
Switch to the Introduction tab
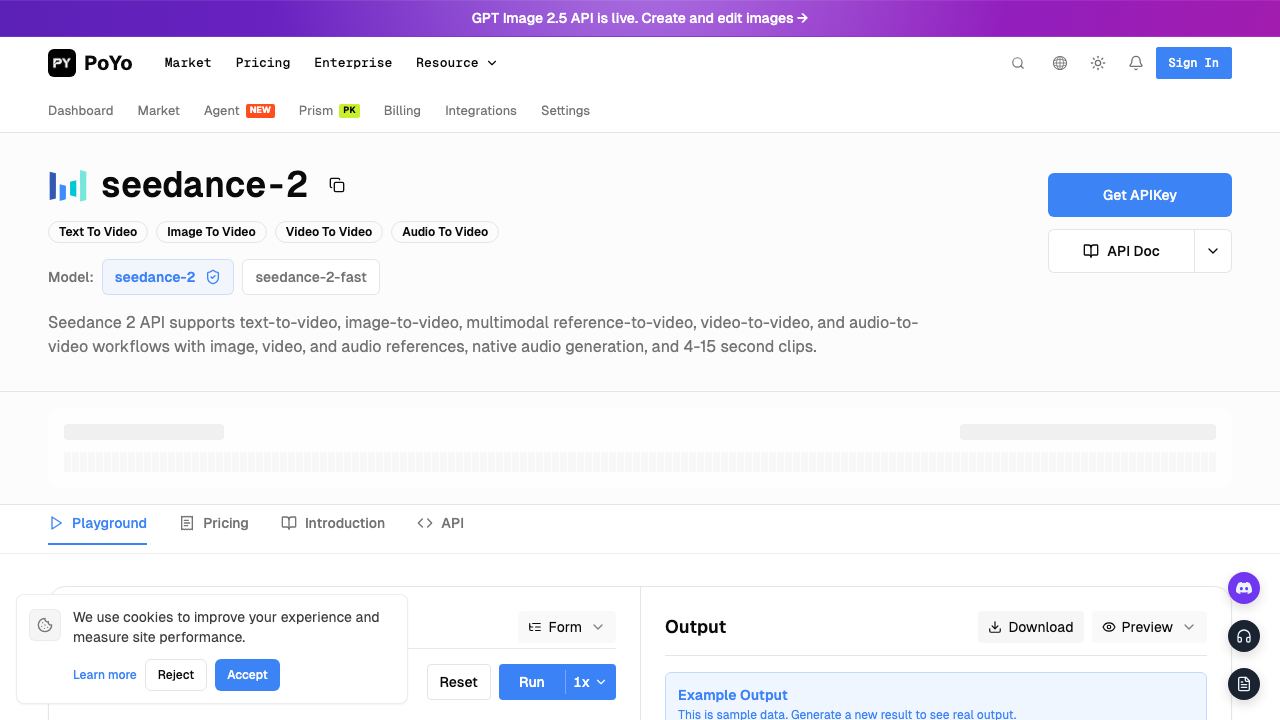[333, 523]
